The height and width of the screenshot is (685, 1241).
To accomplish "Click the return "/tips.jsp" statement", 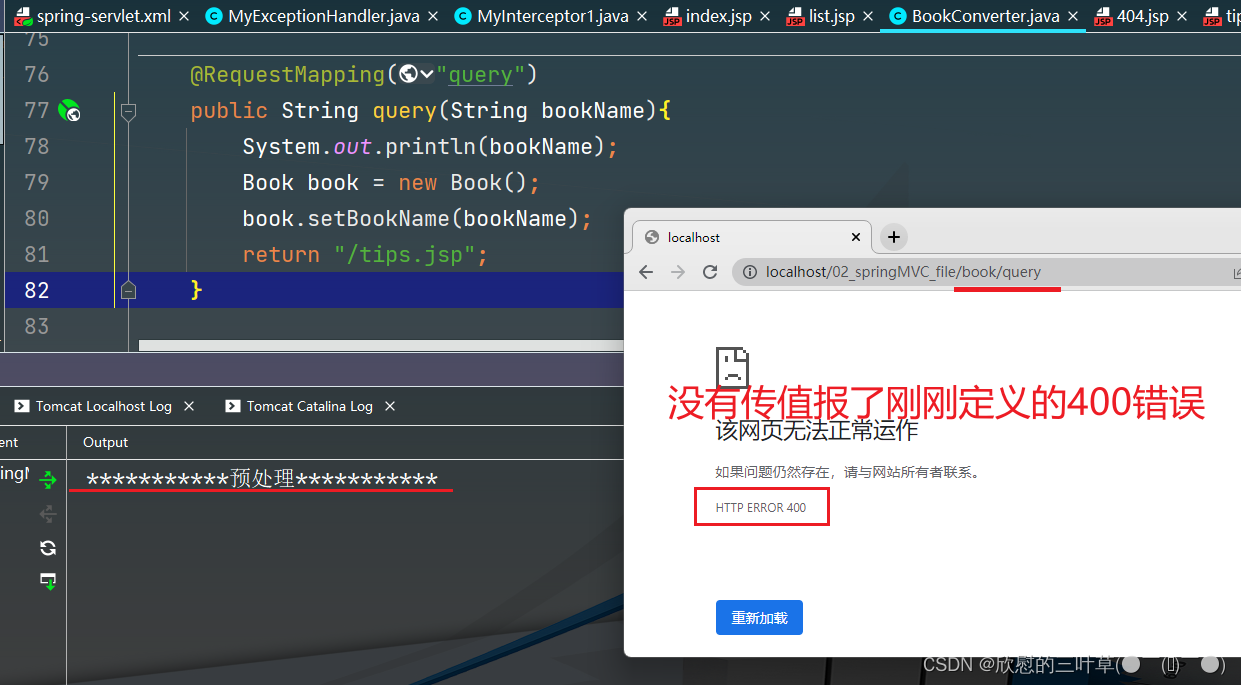I will pos(365,255).
